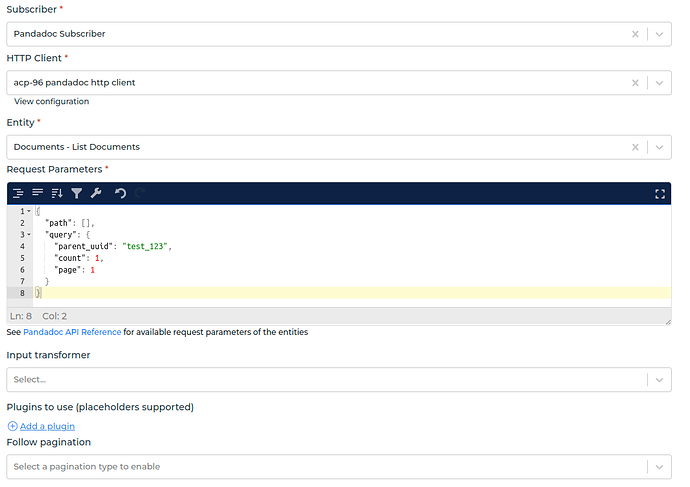This screenshot has width=690, height=487.
Task: Clear the Entity selection
Action: 635,147
